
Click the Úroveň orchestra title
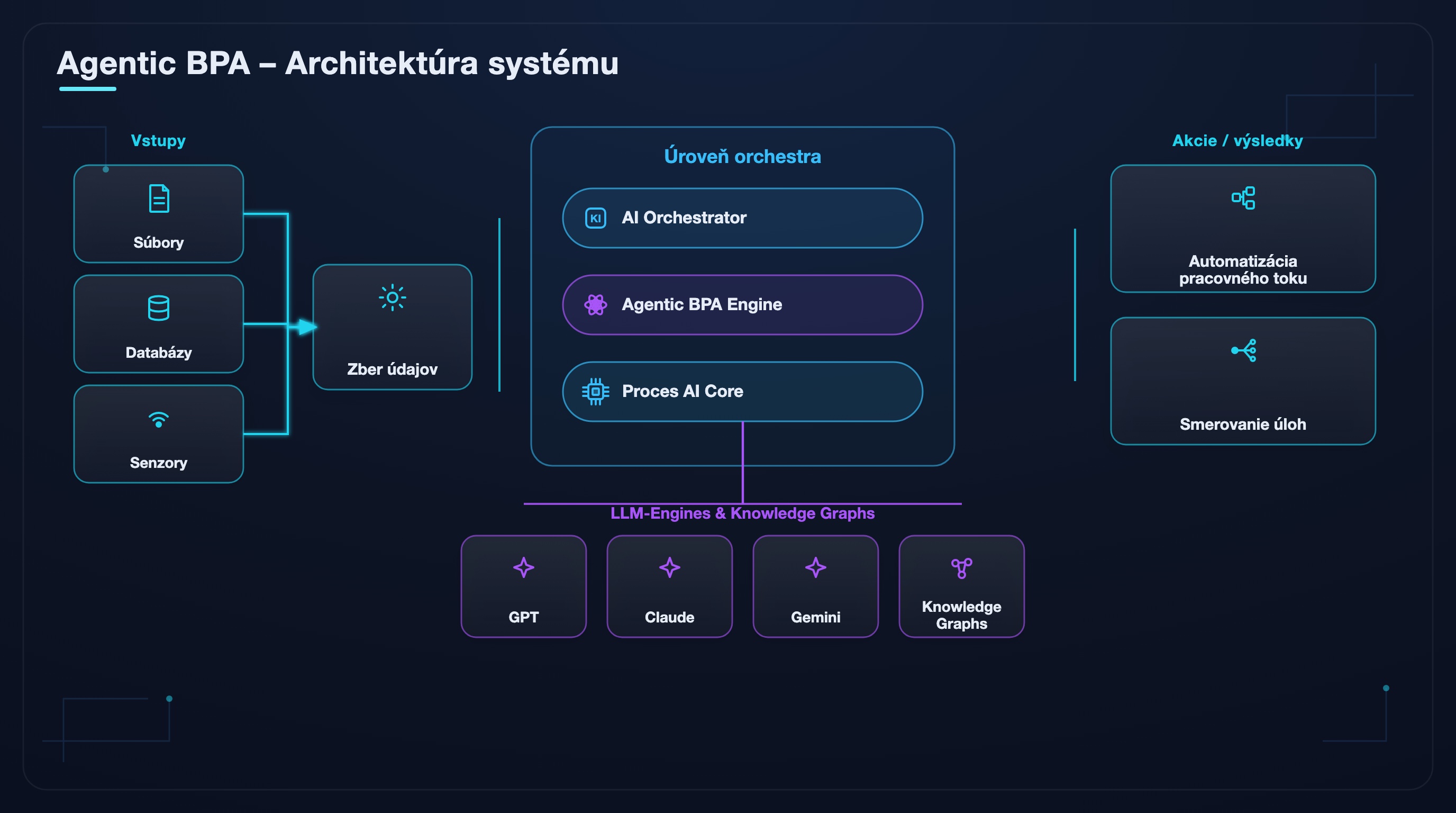[x=742, y=156]
